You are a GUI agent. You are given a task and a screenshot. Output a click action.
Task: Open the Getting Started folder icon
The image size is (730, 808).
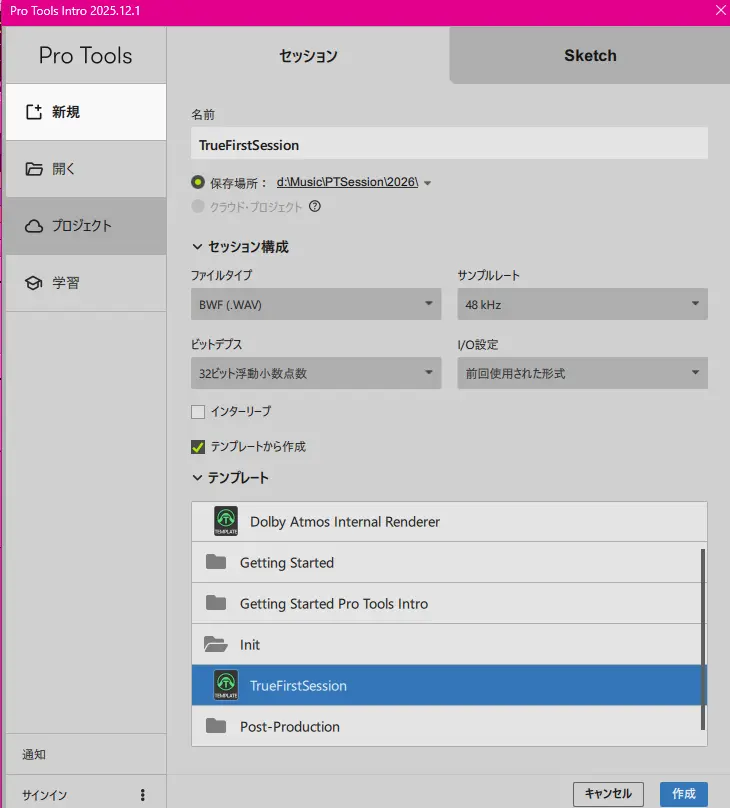click(x=216, y=562)
